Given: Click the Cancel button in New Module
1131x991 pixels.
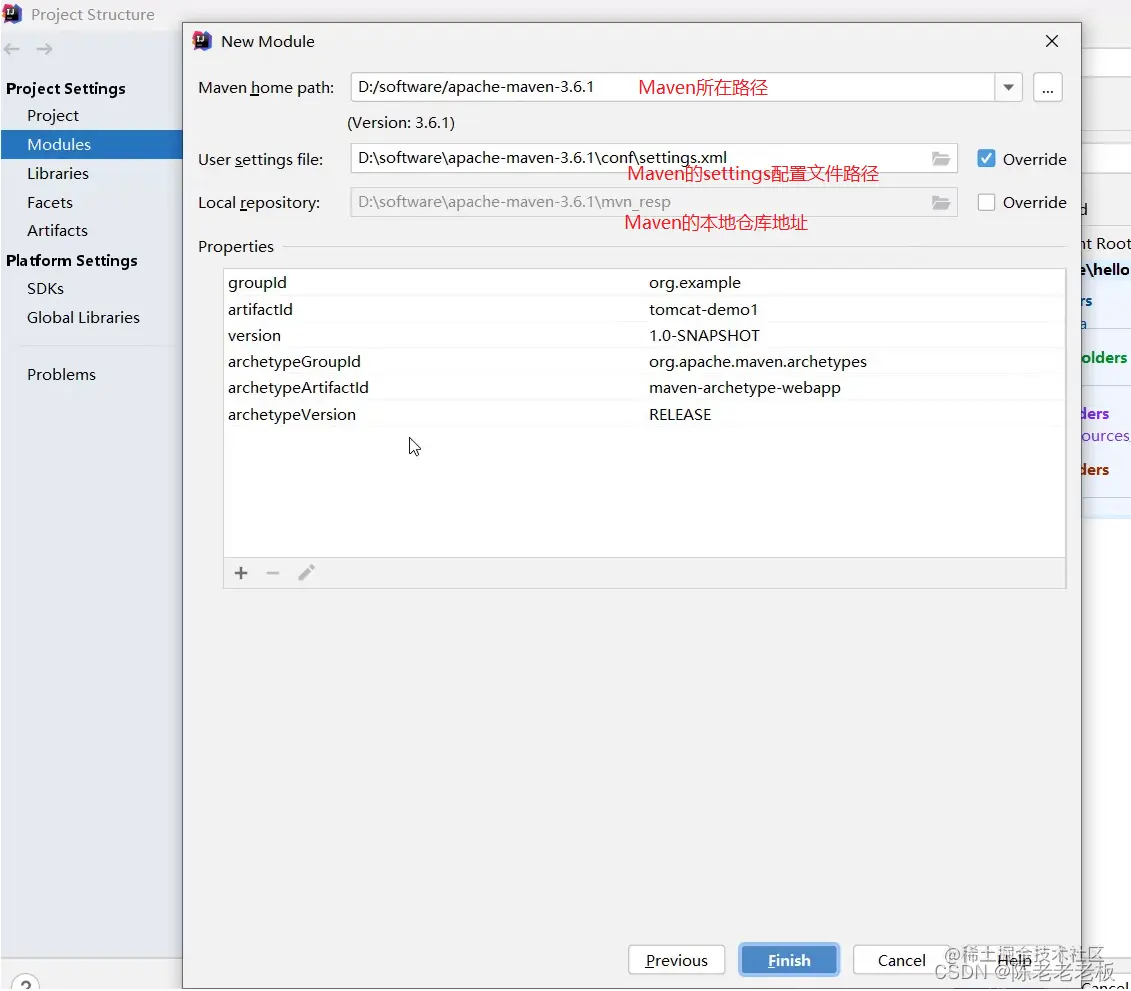Looking at the screenshot, I should (x=901, y=960).
